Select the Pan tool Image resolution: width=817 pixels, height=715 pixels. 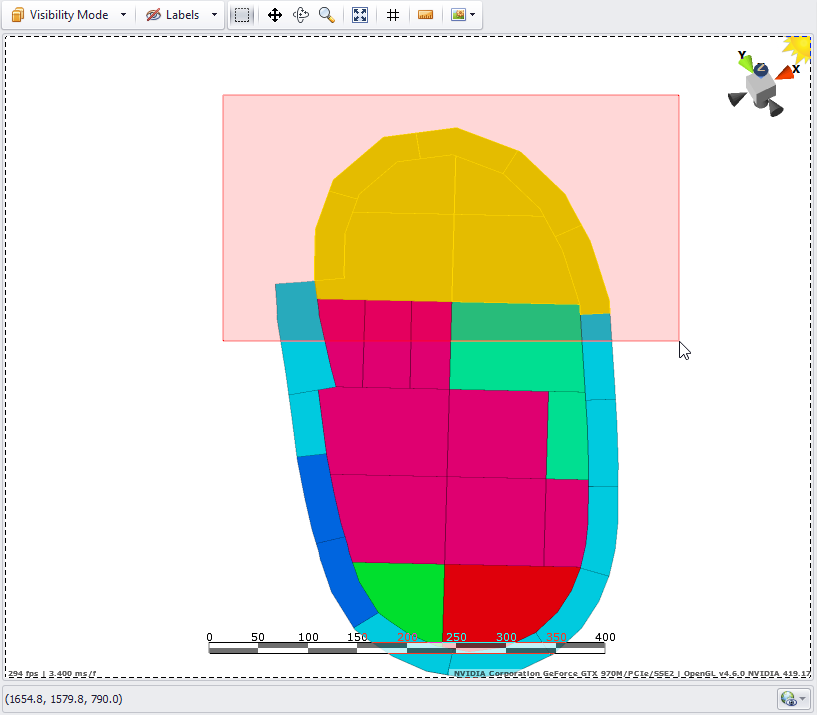(274, 15)
